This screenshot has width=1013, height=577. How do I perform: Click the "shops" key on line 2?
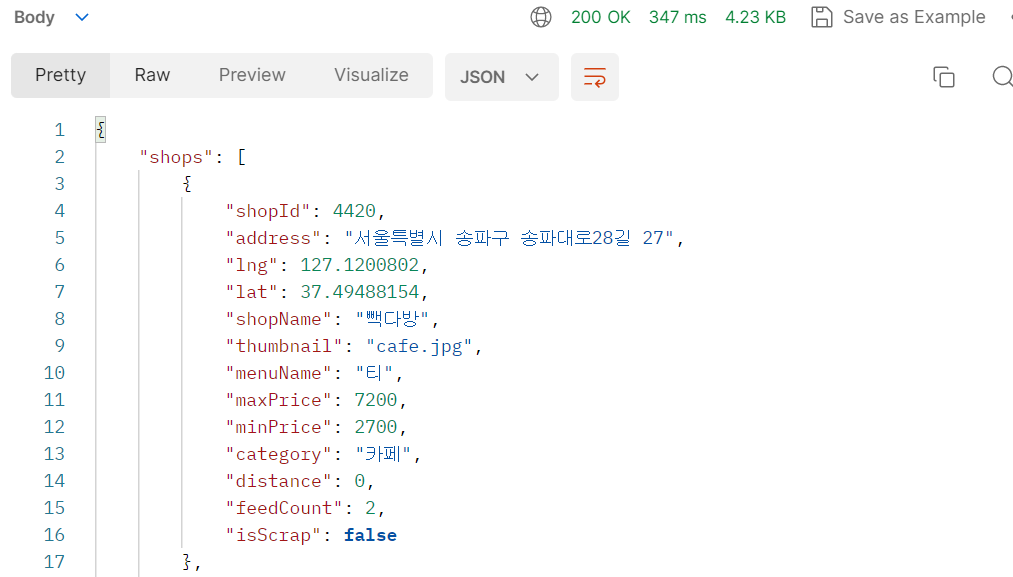coord(176,157)
